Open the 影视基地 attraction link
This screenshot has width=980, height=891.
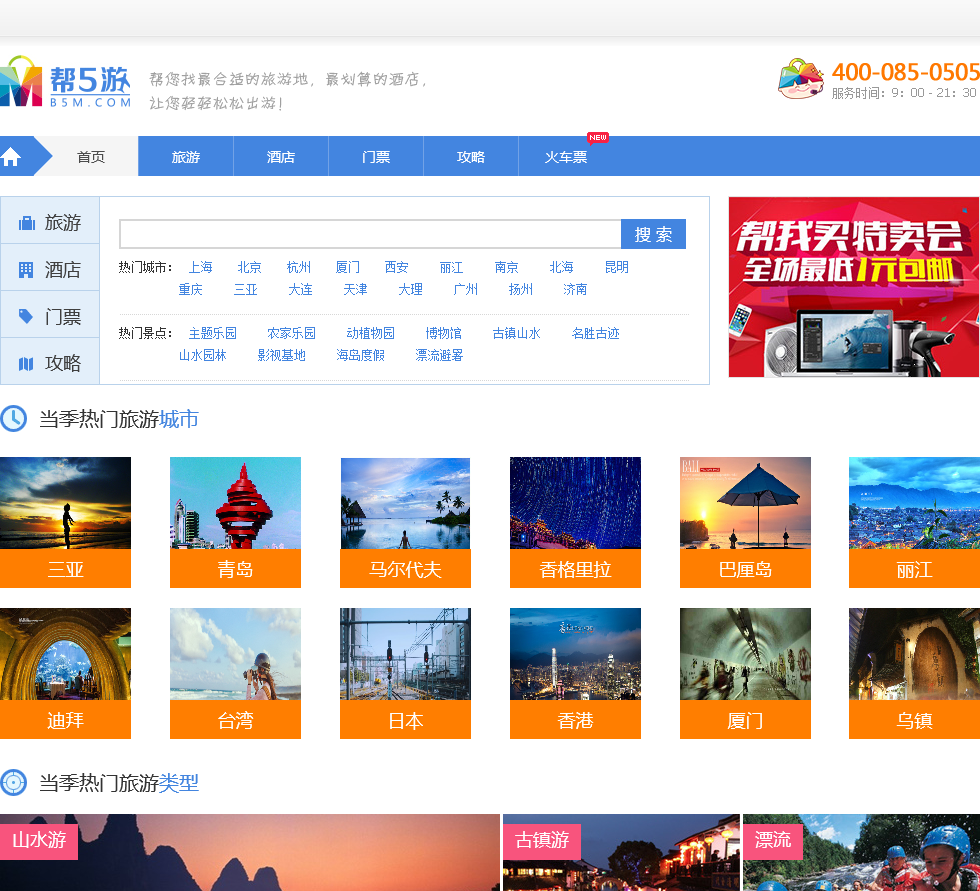point(281,356)
